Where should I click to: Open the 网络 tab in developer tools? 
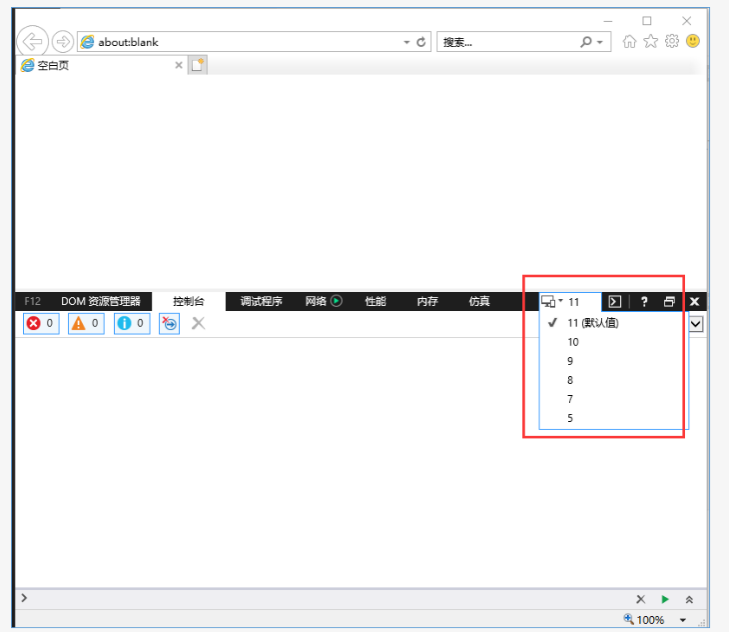[322, 301]
